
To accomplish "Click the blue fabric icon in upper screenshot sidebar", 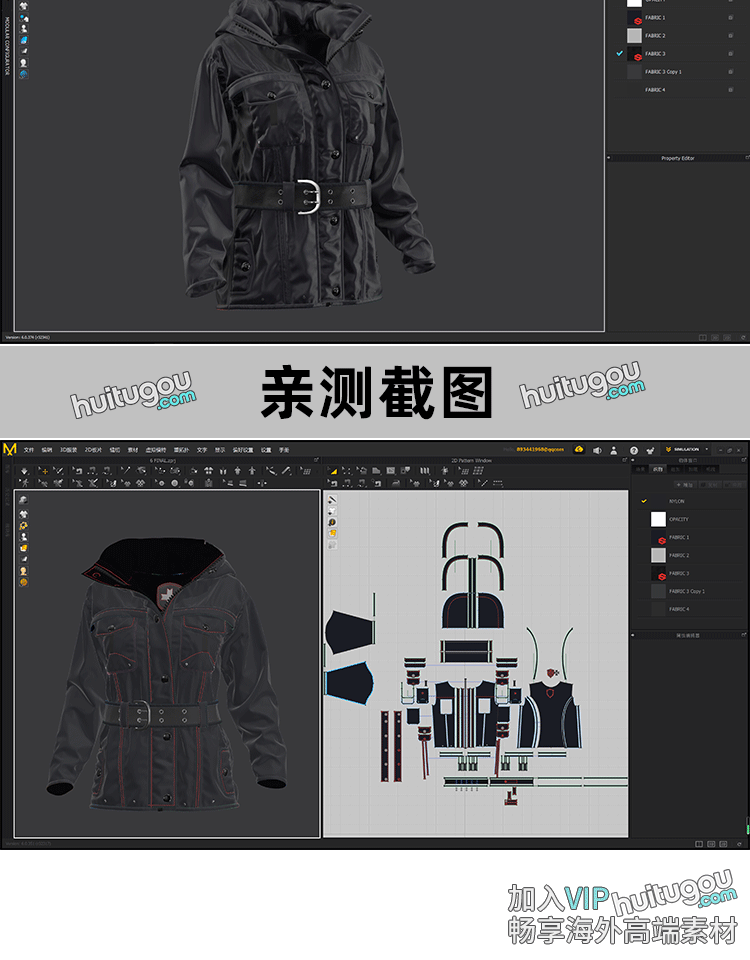I will 23,40.
